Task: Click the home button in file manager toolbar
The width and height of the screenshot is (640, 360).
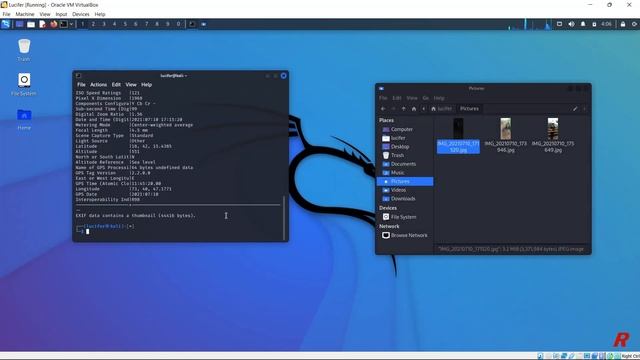Action: [x=414, y=109]
